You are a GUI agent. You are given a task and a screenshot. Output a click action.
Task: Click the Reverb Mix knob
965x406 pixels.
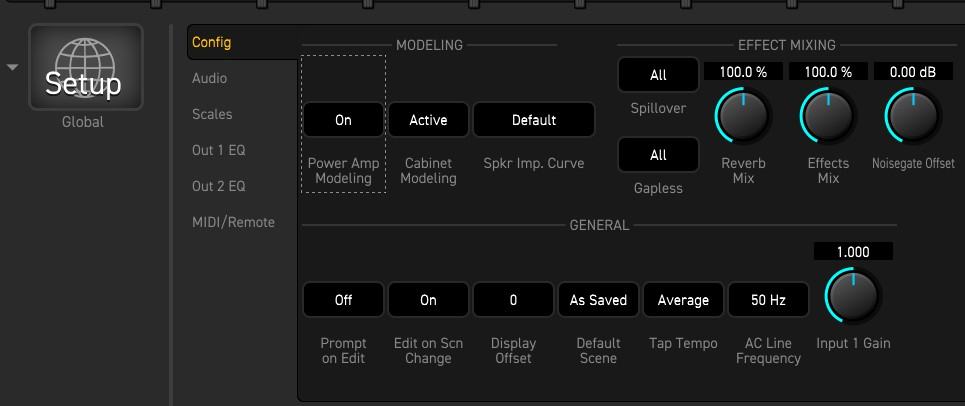[x=743, y=116]
